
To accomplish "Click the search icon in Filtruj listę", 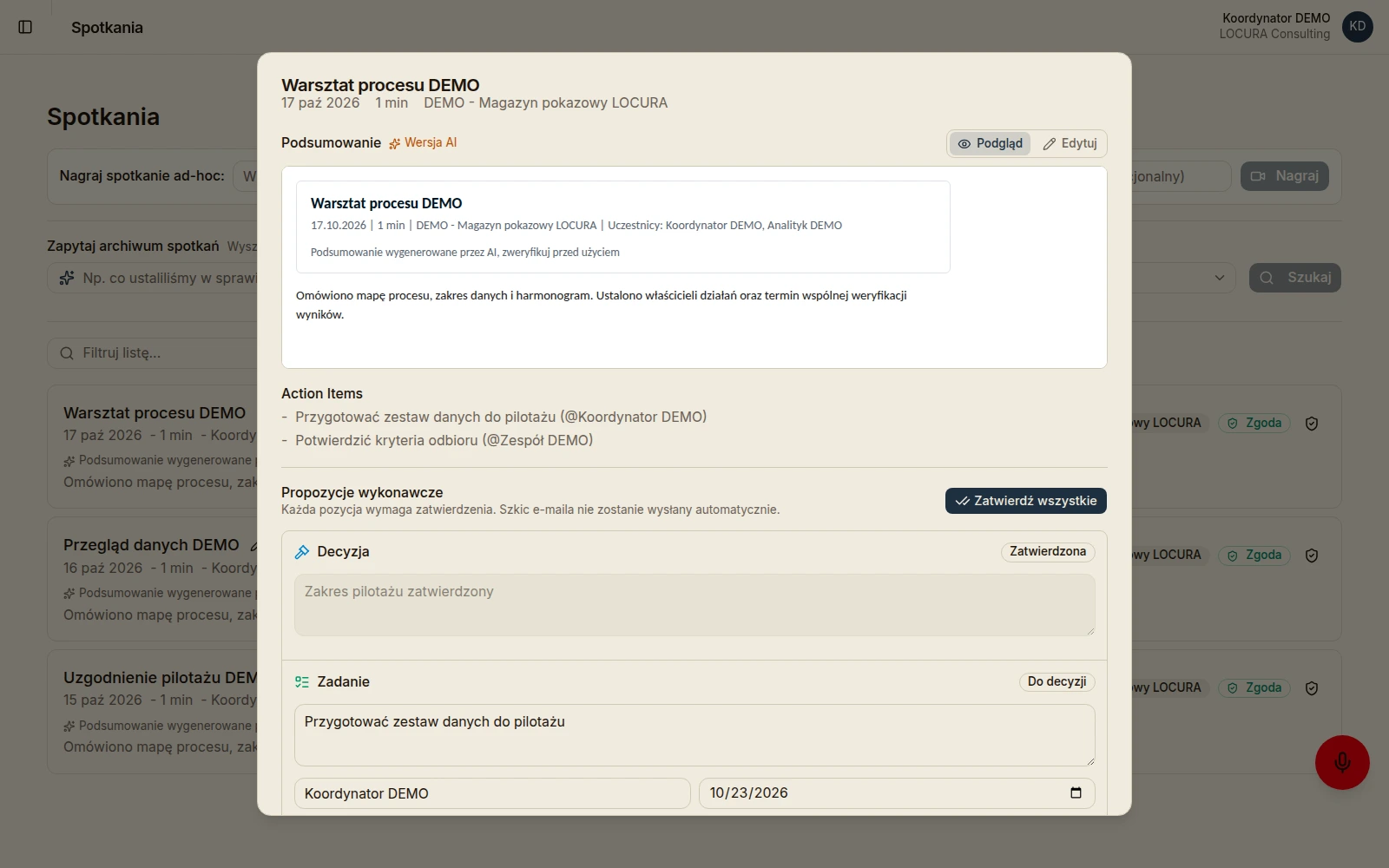I will point(67,353).
